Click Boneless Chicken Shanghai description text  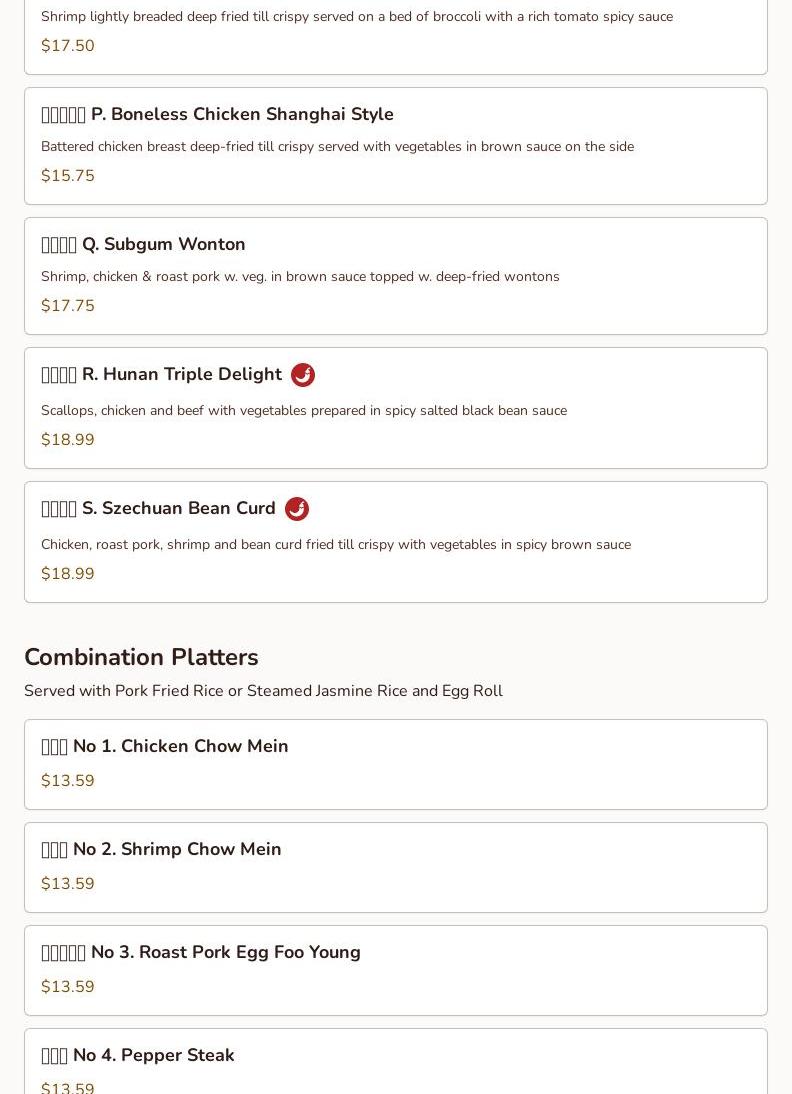click(337, 147)
